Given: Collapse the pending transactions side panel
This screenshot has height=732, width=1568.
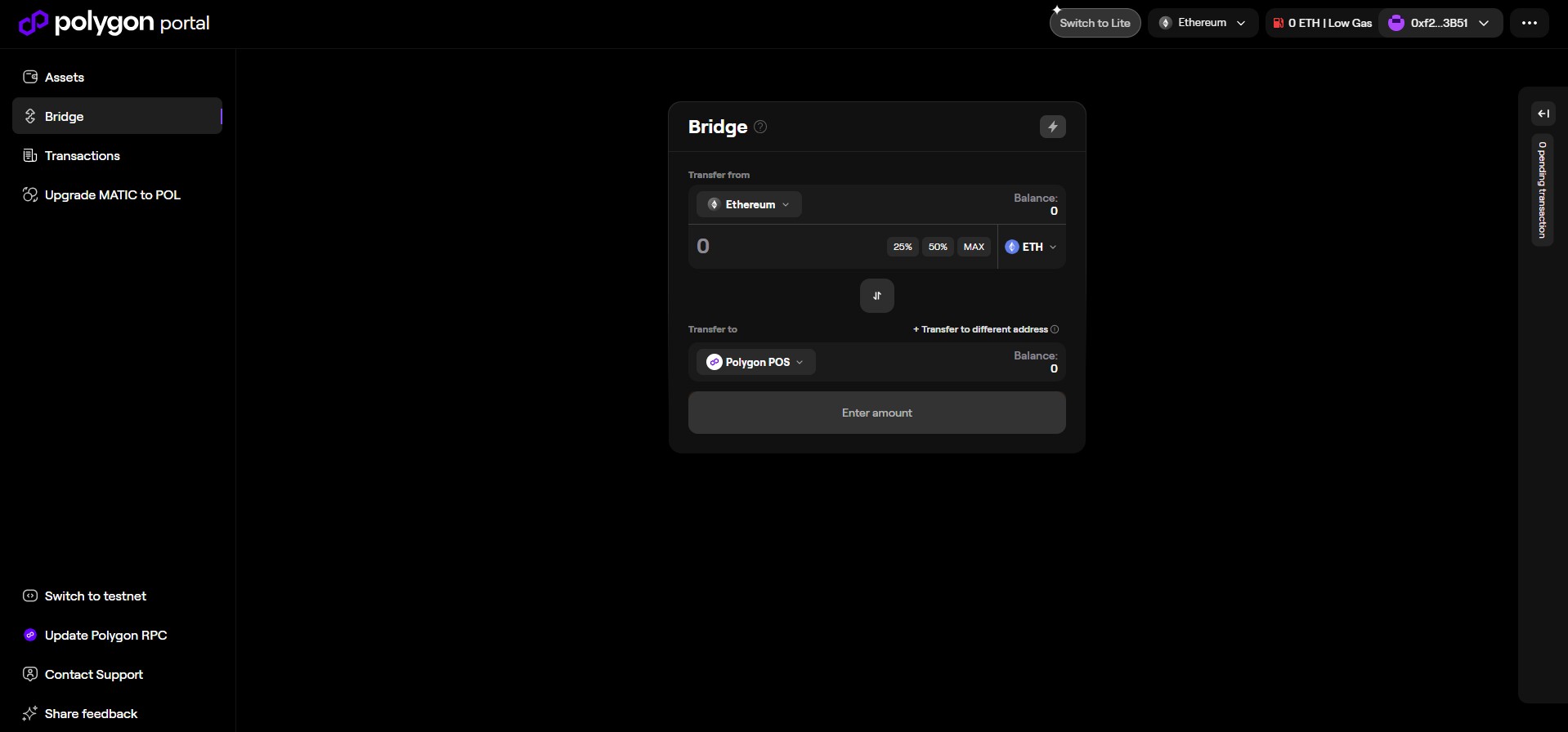Looking at the screenshot, I should pos(1543,114).
